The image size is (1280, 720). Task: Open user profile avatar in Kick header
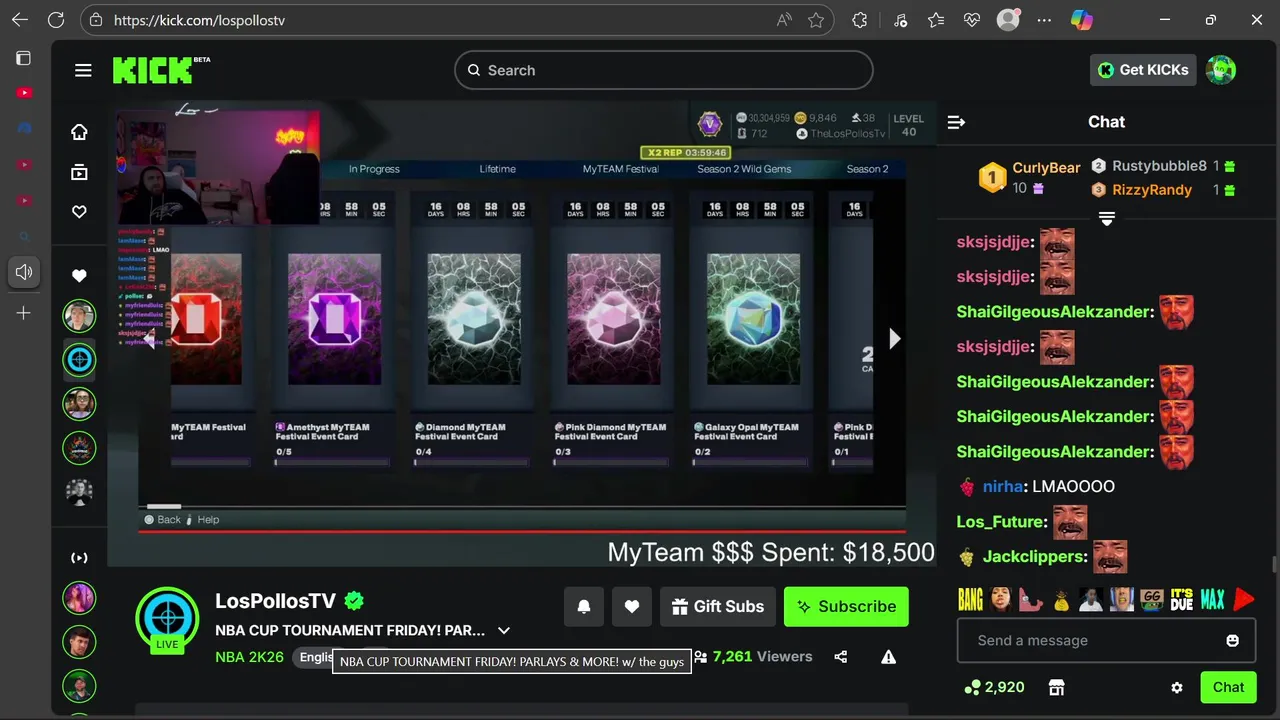tap(1221, 70)
